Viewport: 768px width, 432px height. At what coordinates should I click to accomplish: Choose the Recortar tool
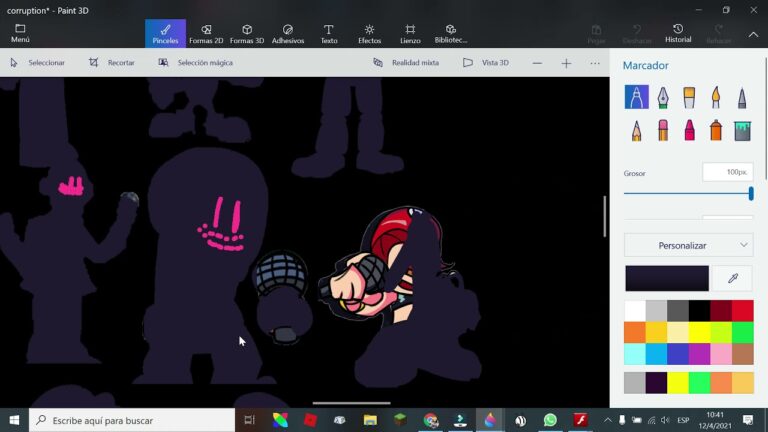click(112, 63)
